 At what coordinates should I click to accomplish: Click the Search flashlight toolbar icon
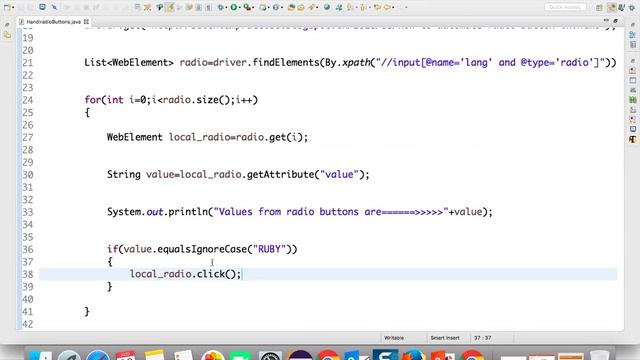311,7
